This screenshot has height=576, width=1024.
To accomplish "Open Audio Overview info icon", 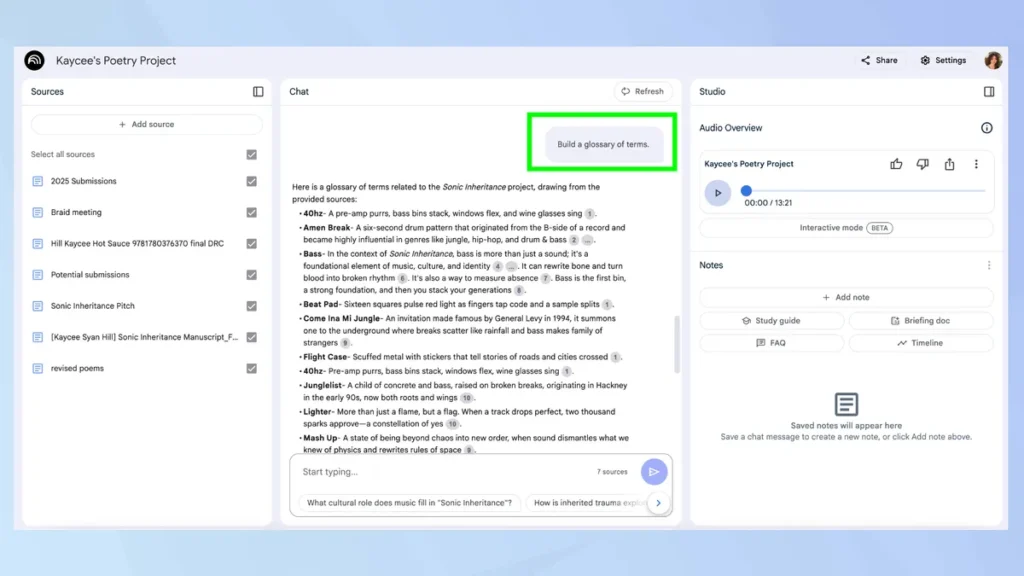I will tap(987, 128).
